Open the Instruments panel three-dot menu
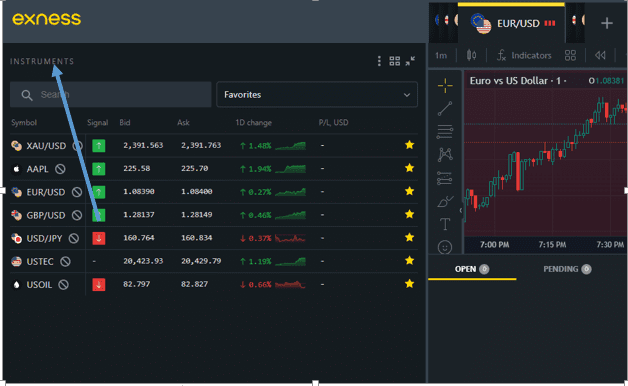Screen dimensions: 628x386 379,61
